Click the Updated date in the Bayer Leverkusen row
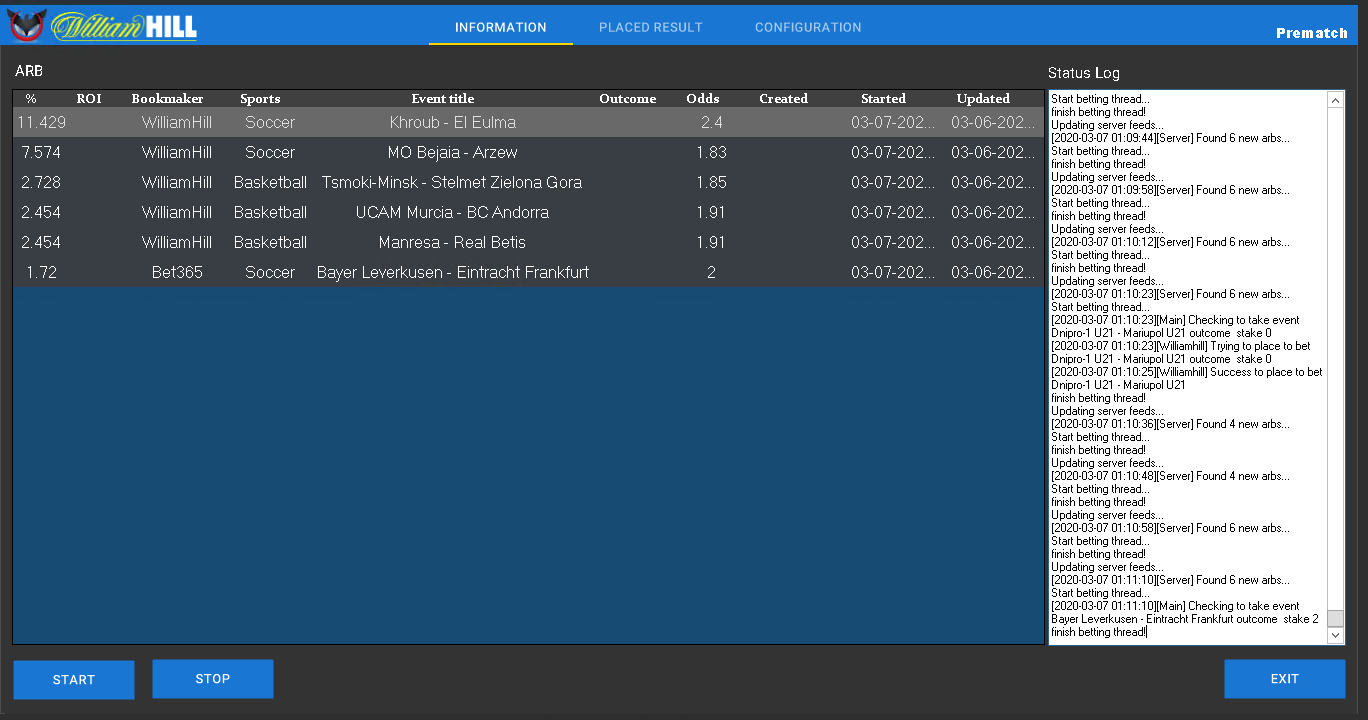The width and height of the screenshot is (1368, 720). [x=994, y=273]
